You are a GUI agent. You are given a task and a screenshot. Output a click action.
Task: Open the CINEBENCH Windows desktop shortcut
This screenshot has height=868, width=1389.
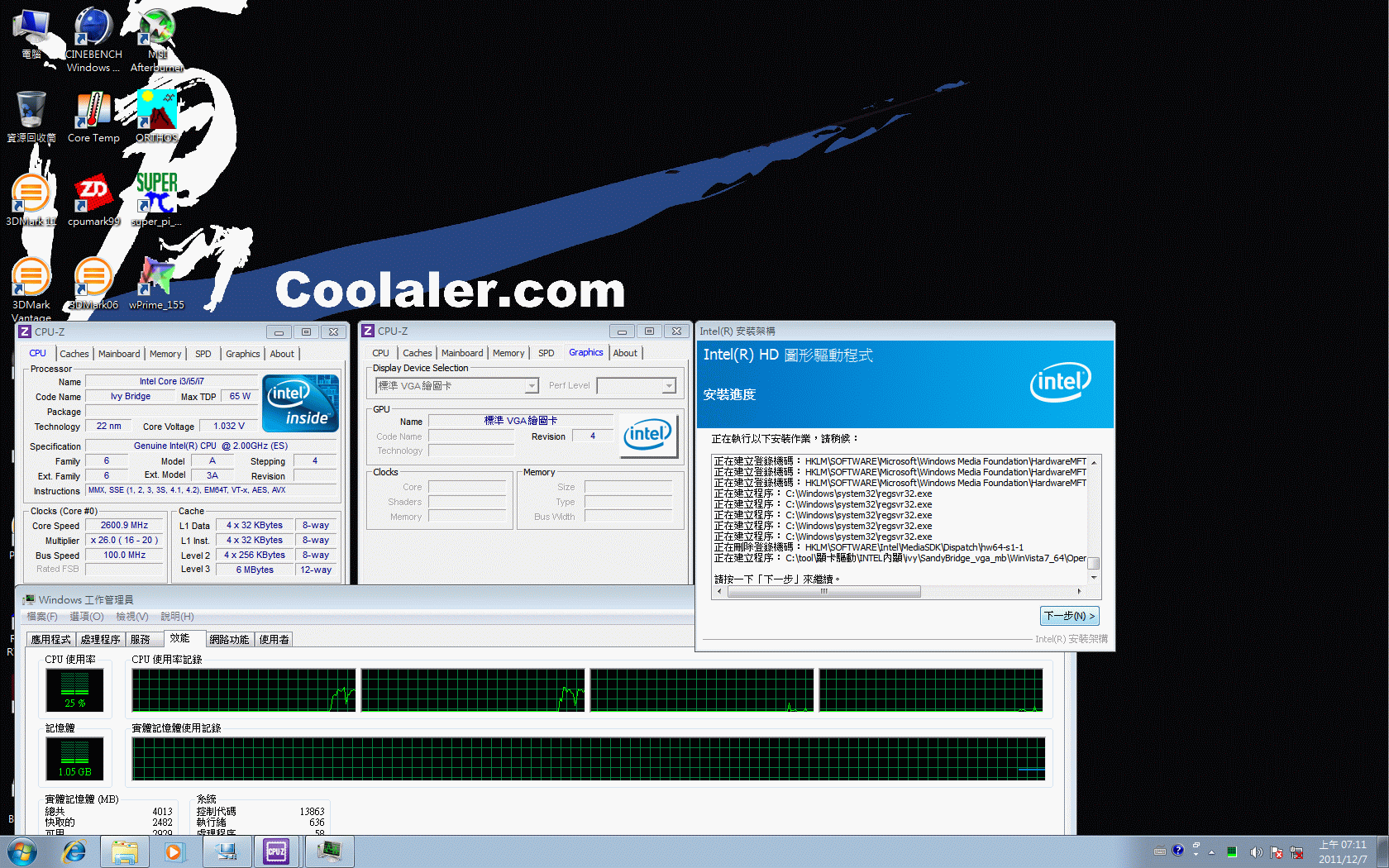click(x=93, y=39)
